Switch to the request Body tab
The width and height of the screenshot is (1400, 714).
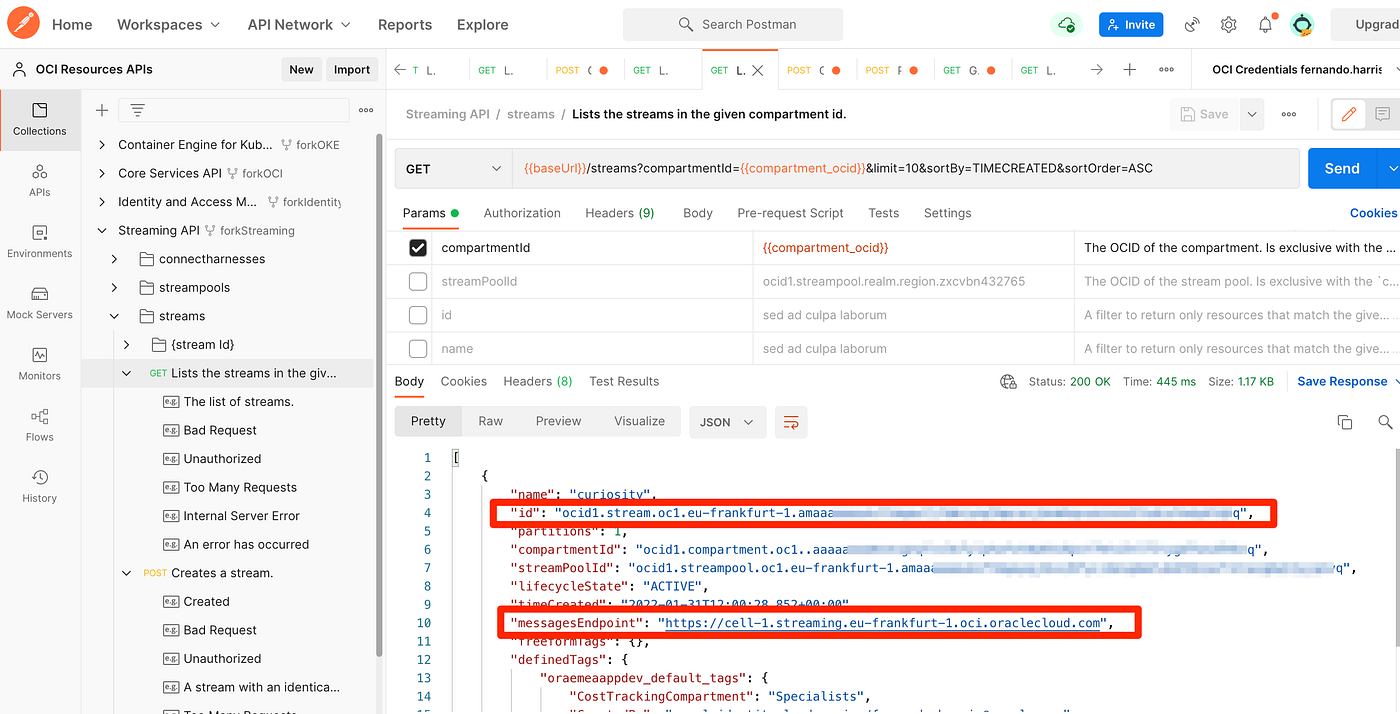pyautogui.click(x=698, y=213)
